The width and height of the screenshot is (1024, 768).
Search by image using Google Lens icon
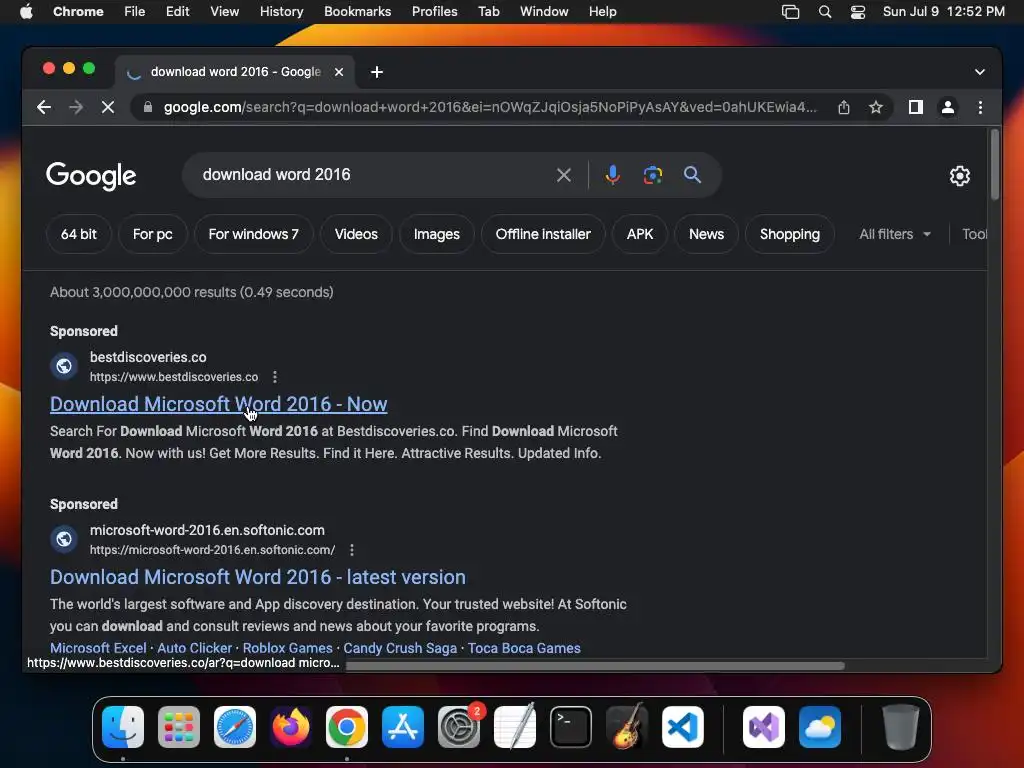pos(652,175)
